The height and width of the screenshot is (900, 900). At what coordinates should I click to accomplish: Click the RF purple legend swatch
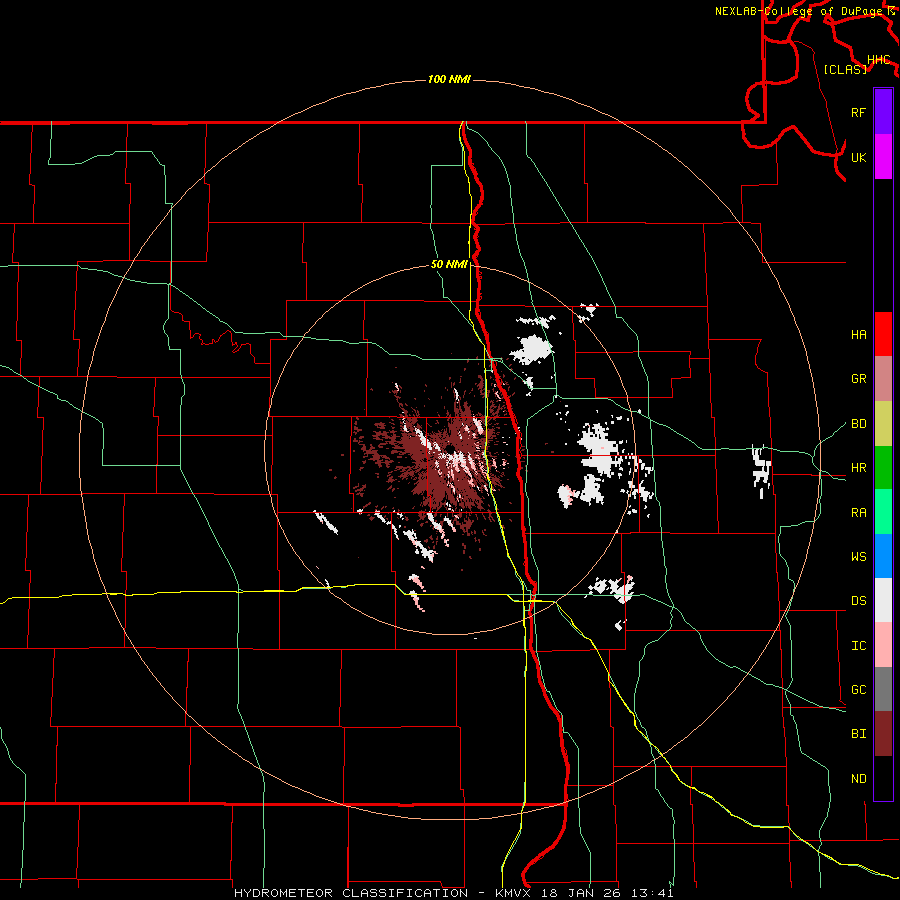pyautogui.click(x=883, y=112)
